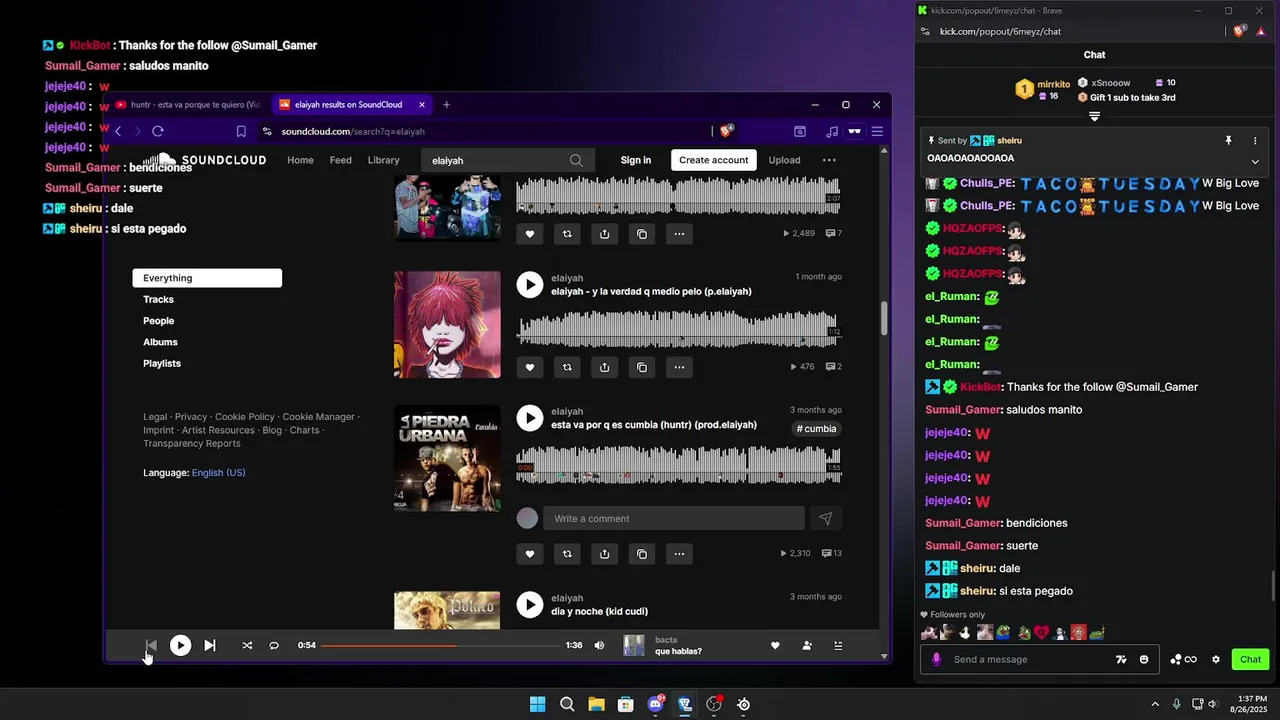Share 'y la verdad q medio pelo' track
This screenshot has width=1280, height=720.
604,367
